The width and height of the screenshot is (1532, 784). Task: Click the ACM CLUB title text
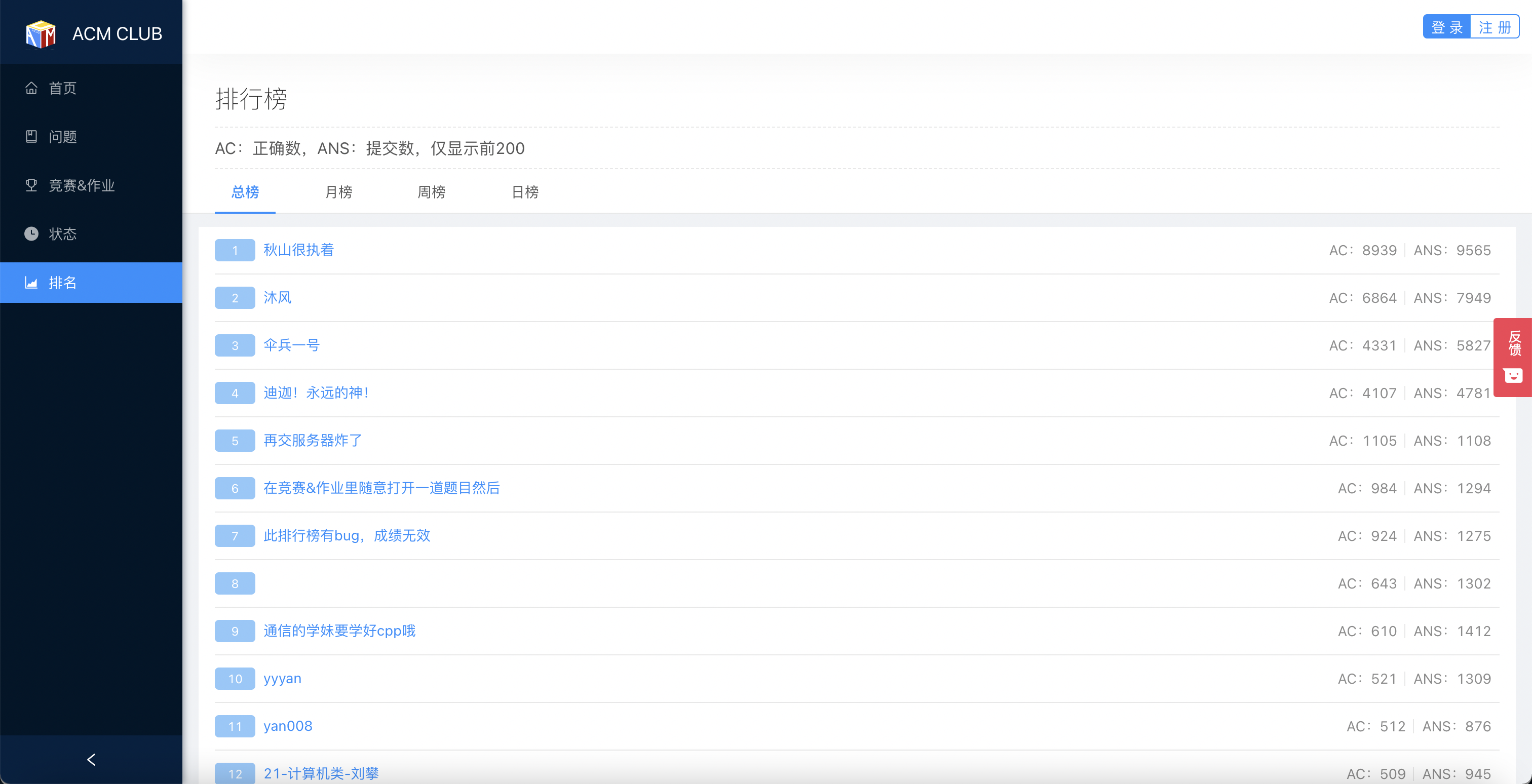coord(117,34)
